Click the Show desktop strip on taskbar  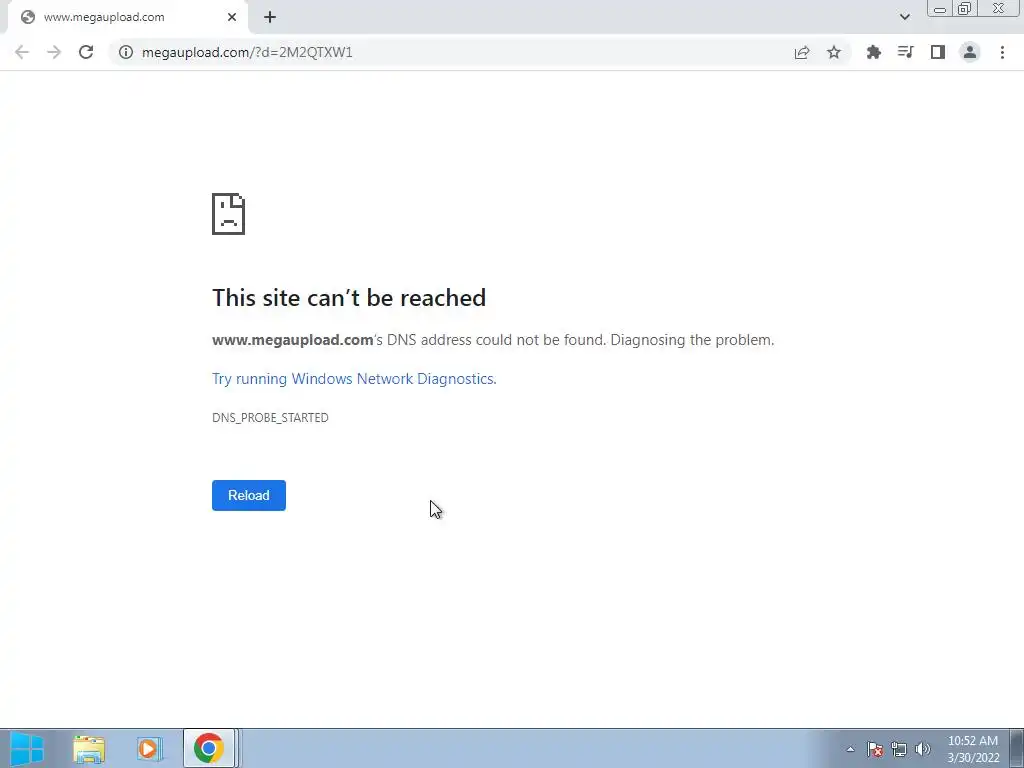1017,748
